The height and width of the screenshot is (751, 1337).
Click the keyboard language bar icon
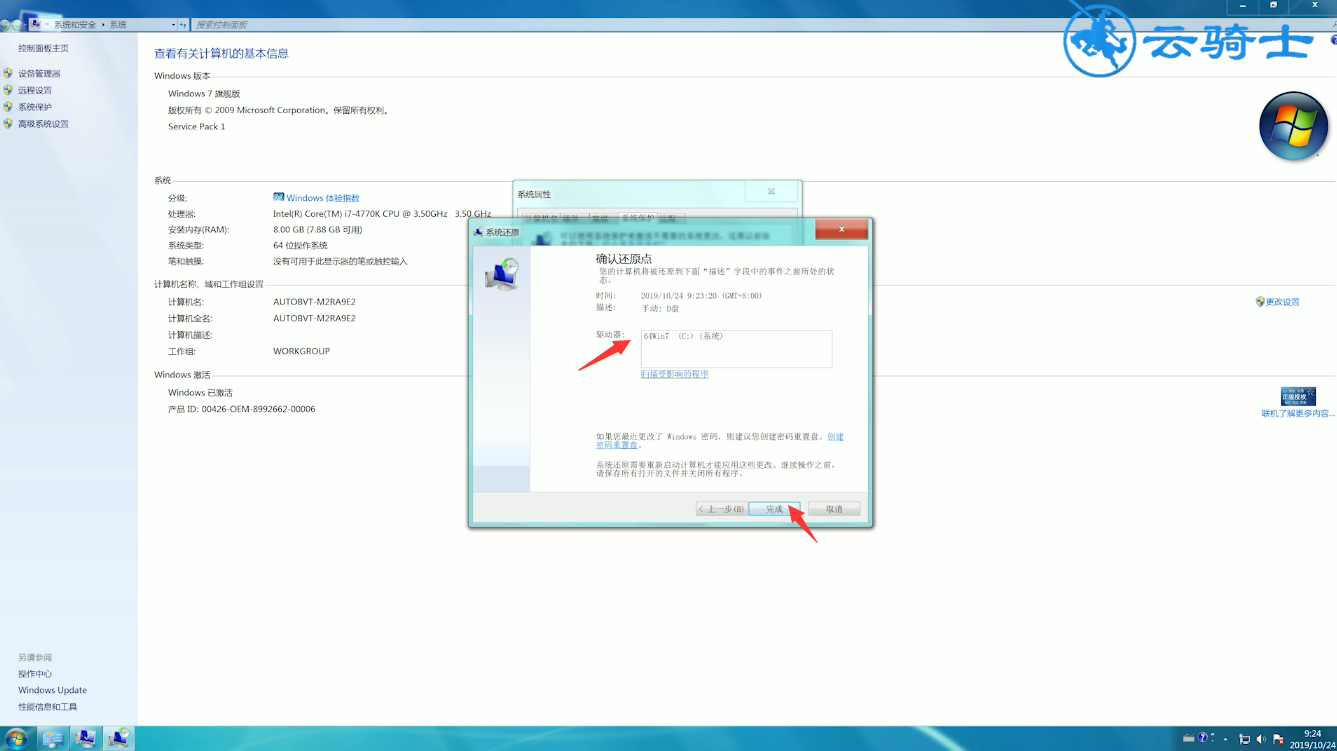[x=1188, y=738]
